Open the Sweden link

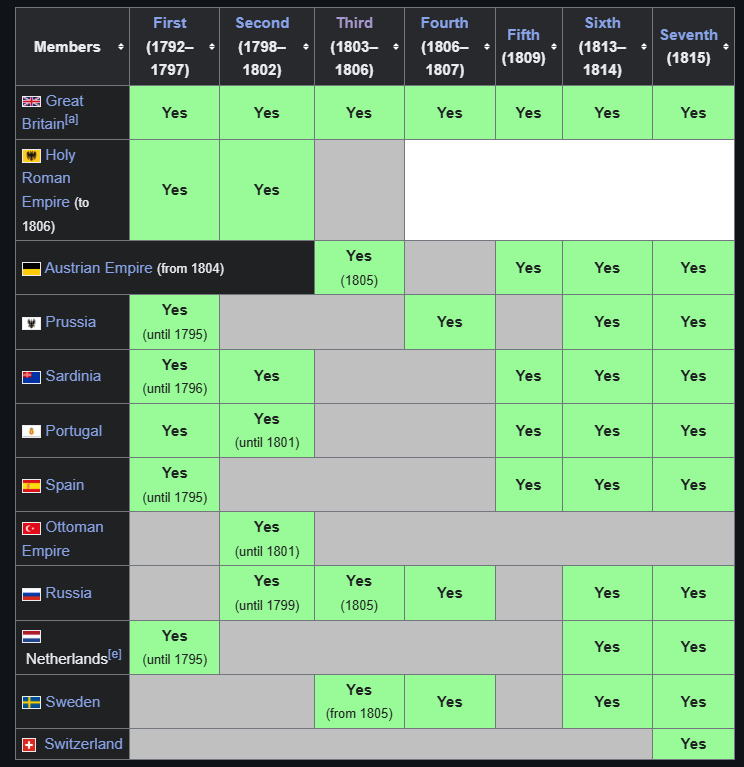(72, 702)
